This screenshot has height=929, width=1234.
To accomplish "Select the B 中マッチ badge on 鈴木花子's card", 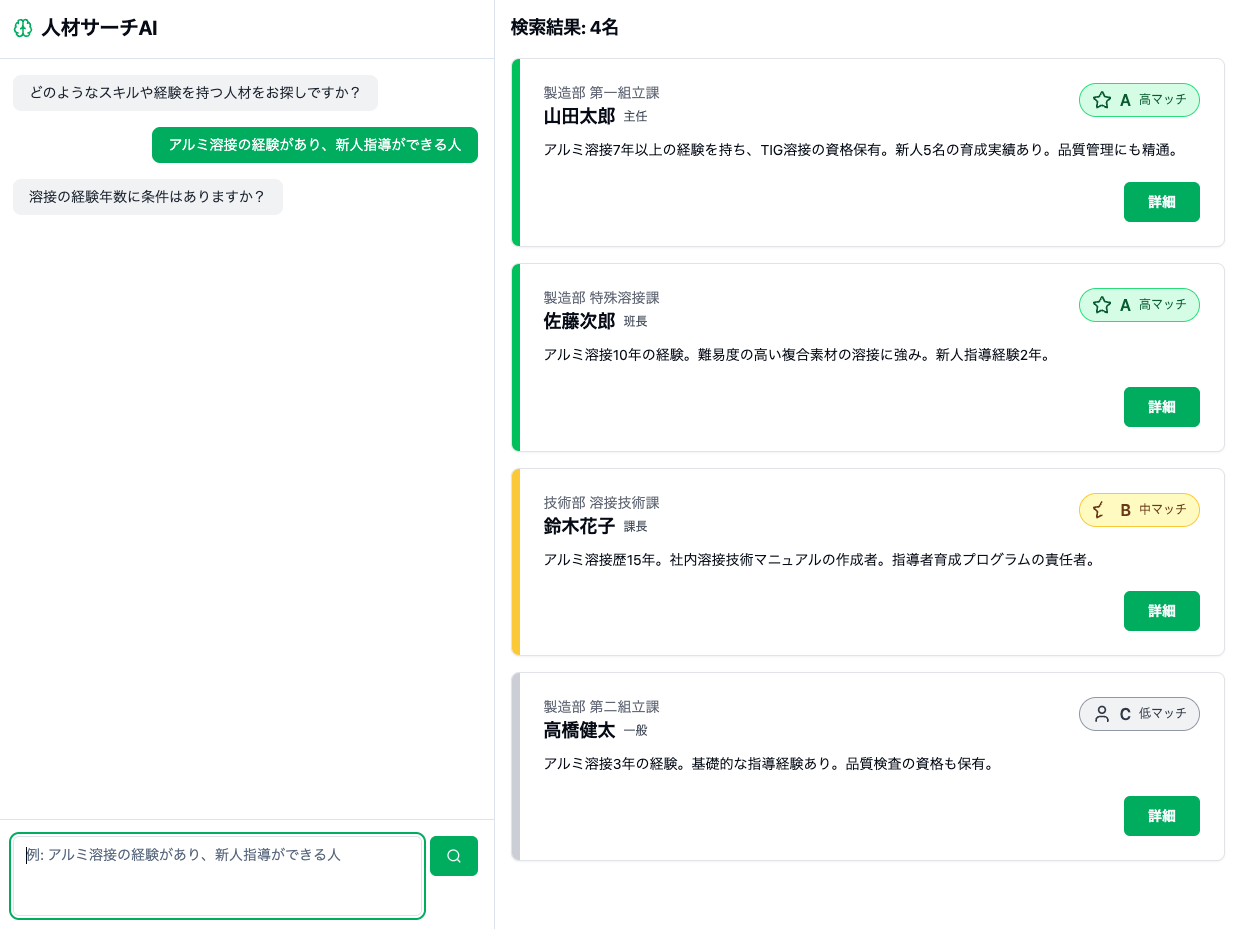I will tap(1139, 510).
